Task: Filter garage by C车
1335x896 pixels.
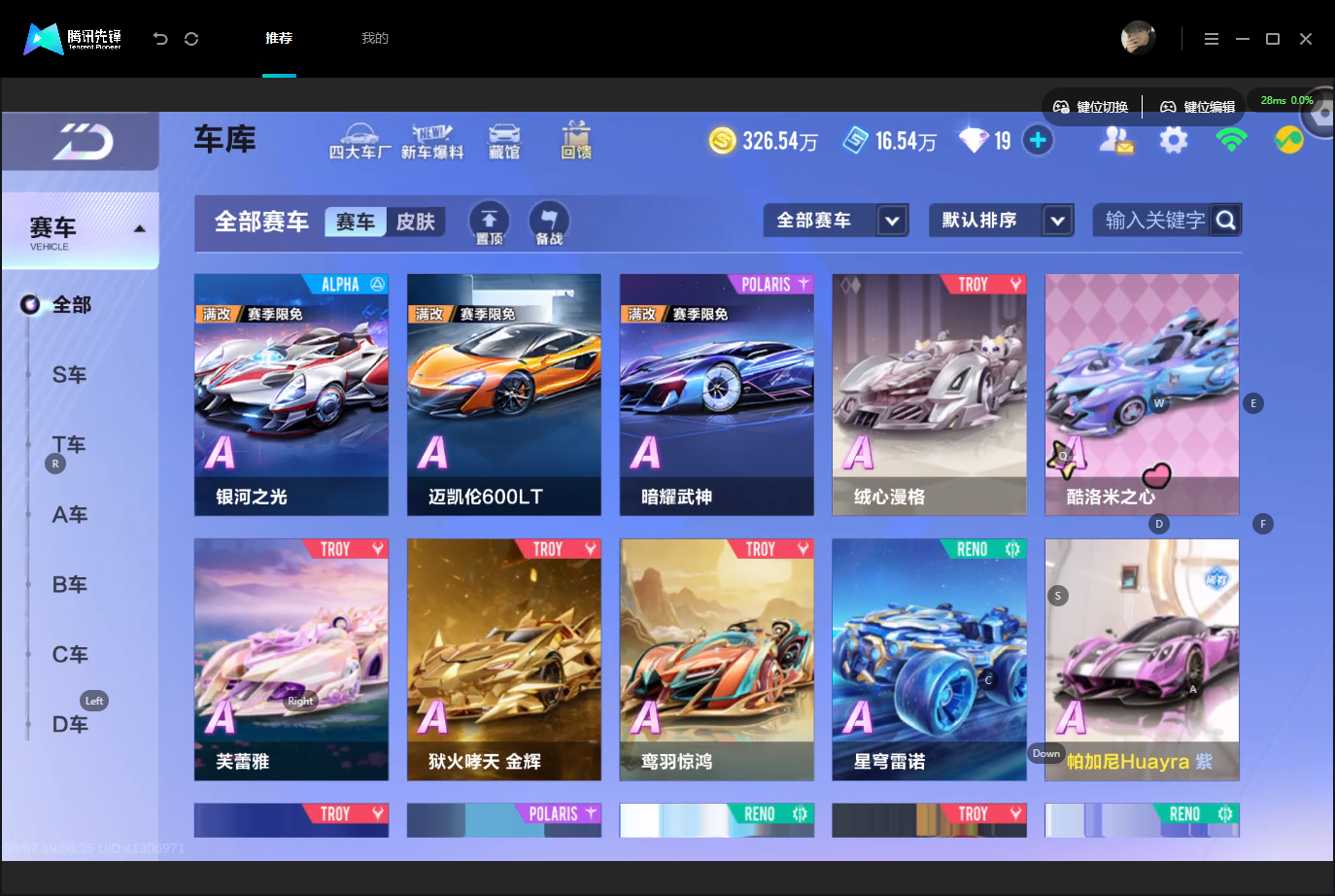Action: 70,655
